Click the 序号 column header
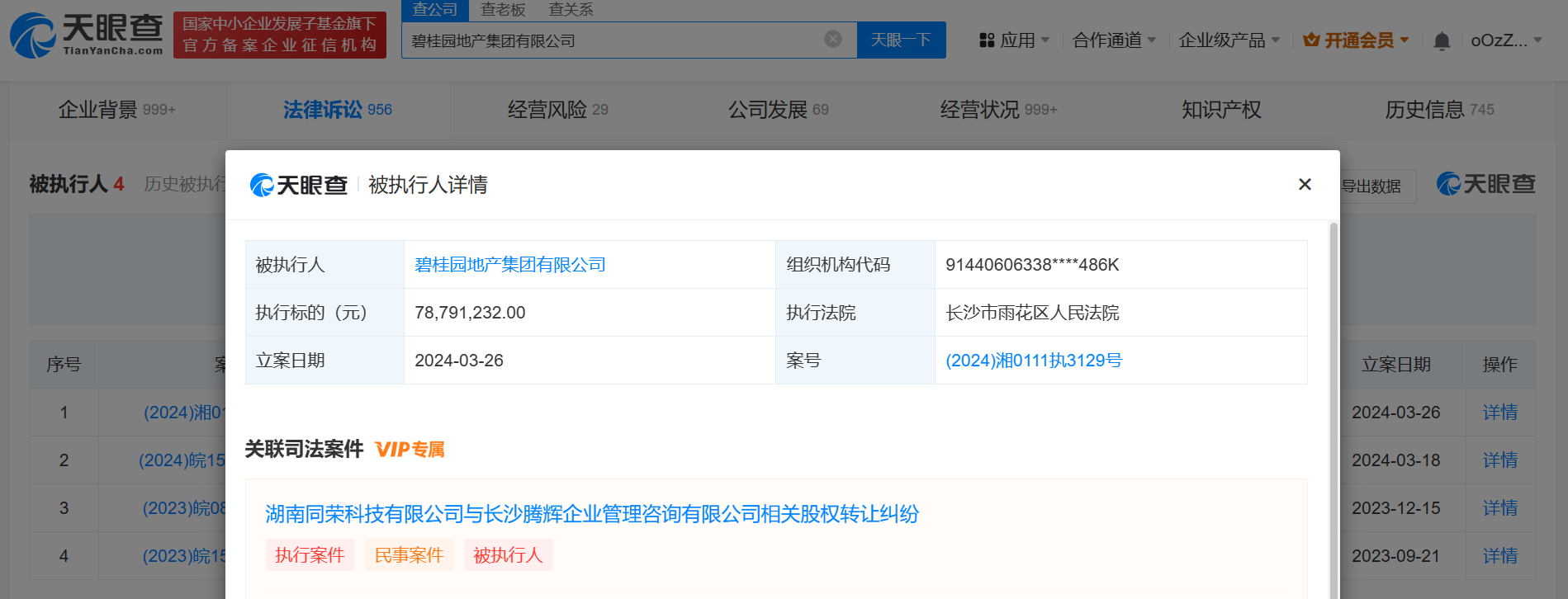This screenshot has width=1568, height=599. (64, 365)
